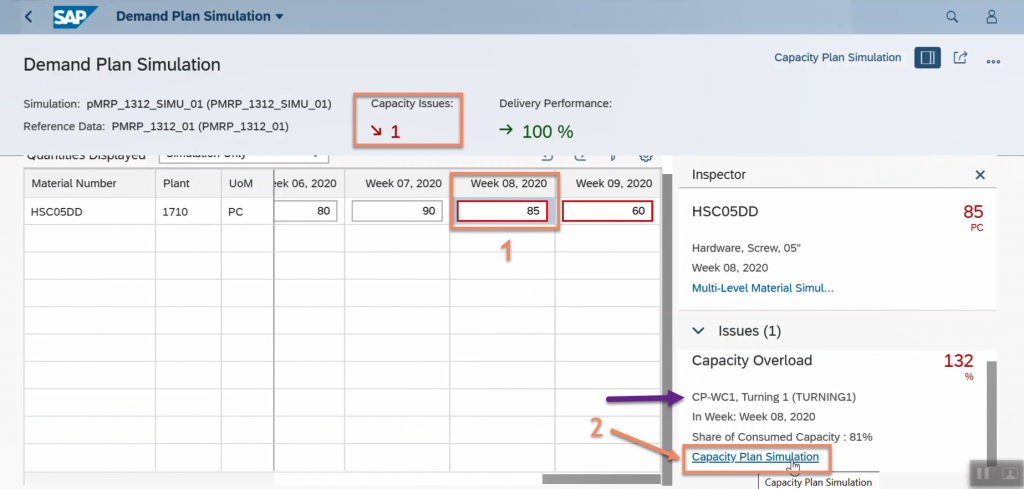
Task: Click the picture-in-picture overlay icon
Action: point(1008,473)
